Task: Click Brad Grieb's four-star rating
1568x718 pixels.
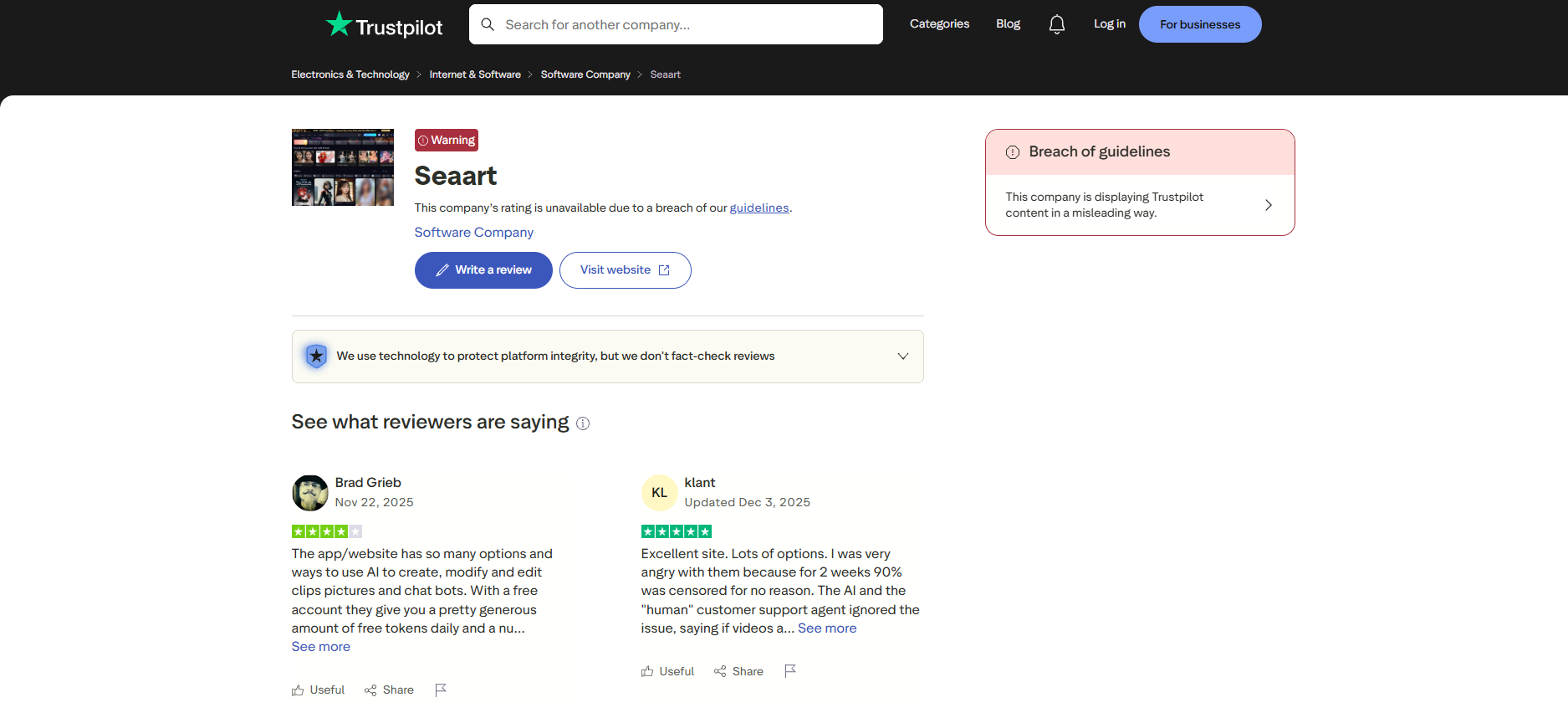Action: (327, 531)
